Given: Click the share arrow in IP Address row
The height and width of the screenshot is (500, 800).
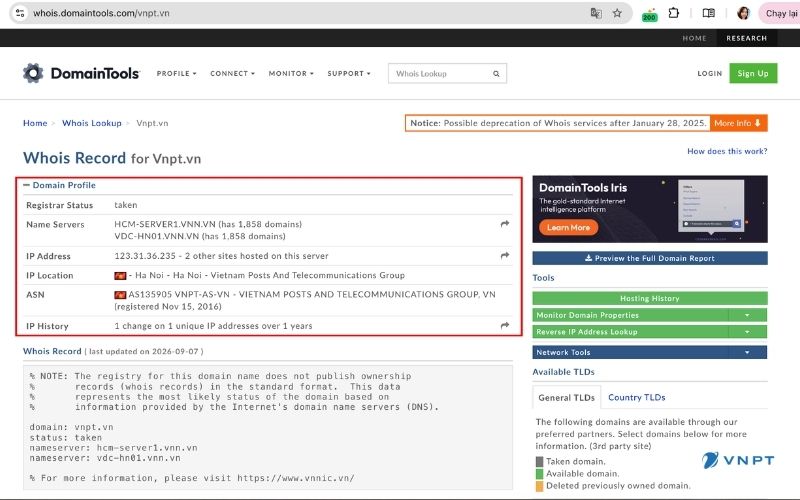Looking at the screenshot, I should (505, 255).
